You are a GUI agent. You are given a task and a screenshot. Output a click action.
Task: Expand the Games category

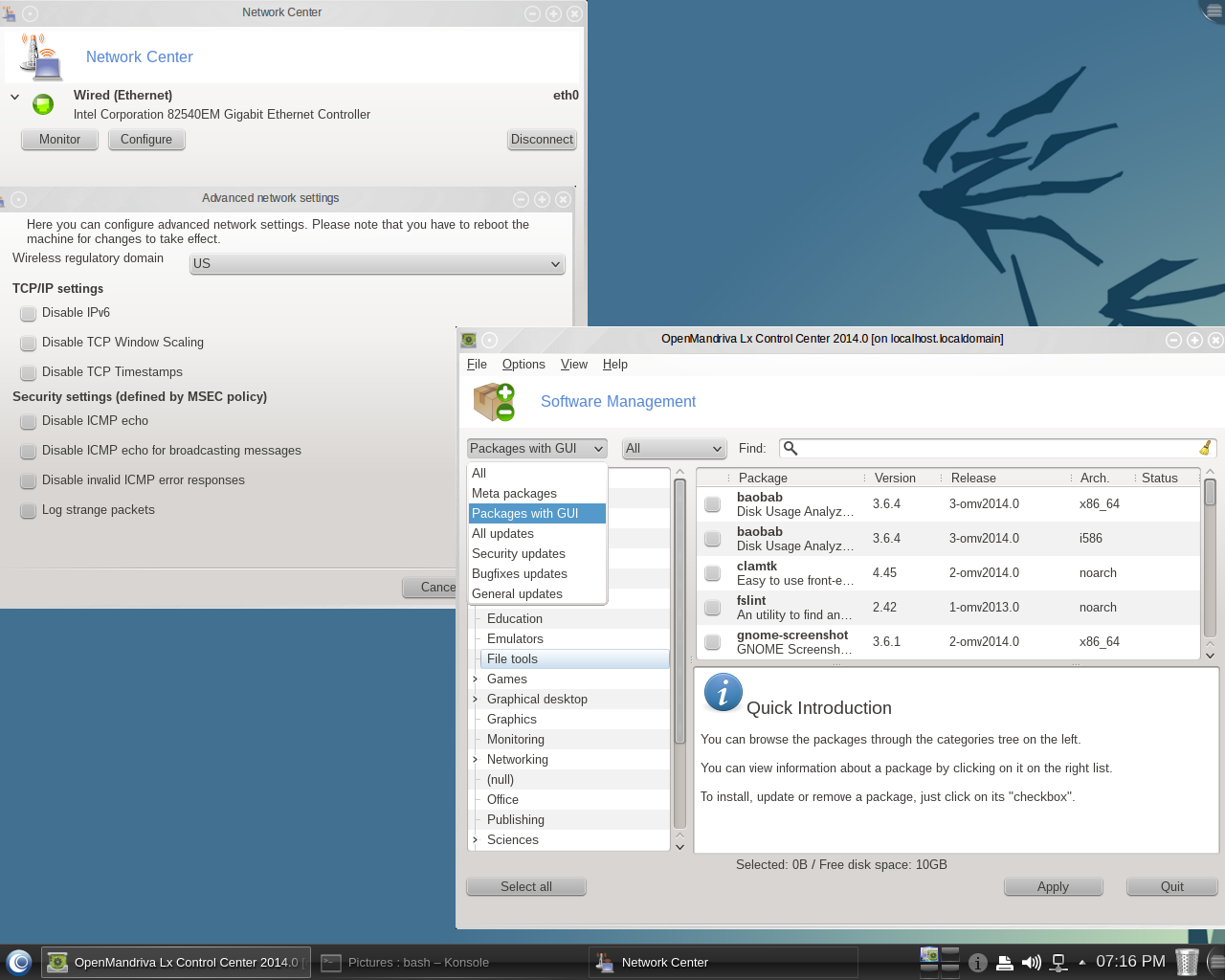(x=475, y=679)
